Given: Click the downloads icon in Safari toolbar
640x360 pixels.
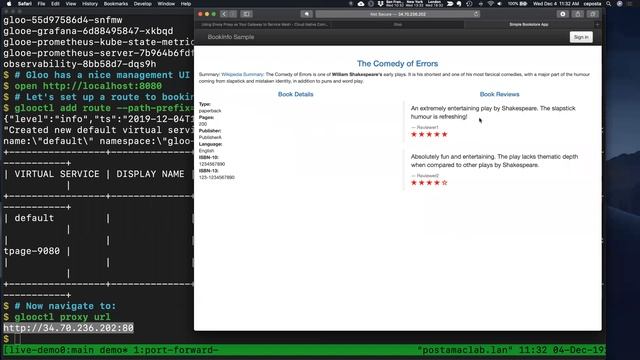Looking at the screenshot, I should (563, 14).
